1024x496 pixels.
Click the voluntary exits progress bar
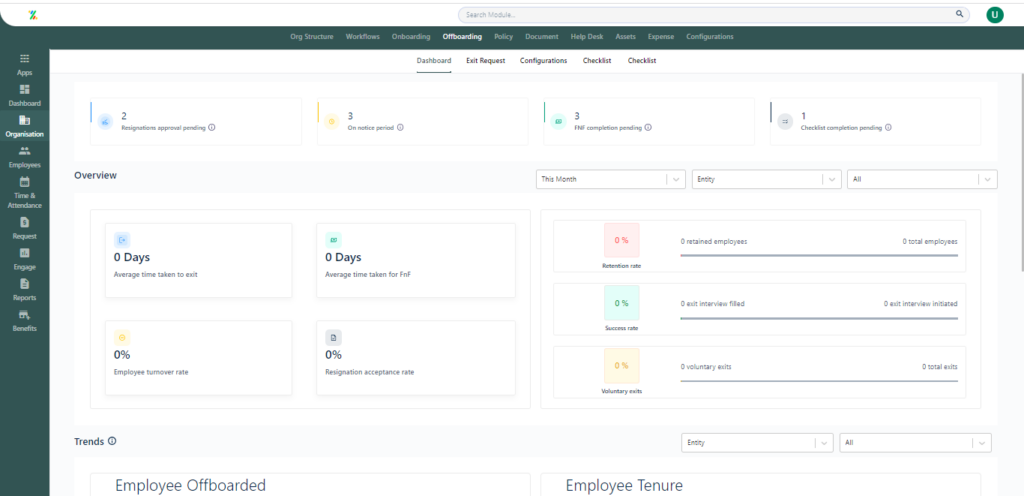(x=819, y=380)
